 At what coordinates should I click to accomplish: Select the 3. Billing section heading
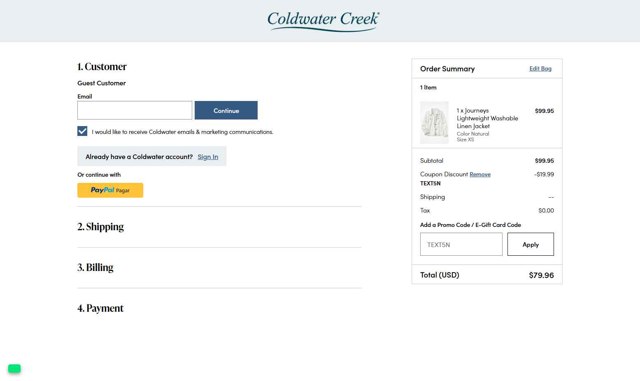[x=96, y=267]
